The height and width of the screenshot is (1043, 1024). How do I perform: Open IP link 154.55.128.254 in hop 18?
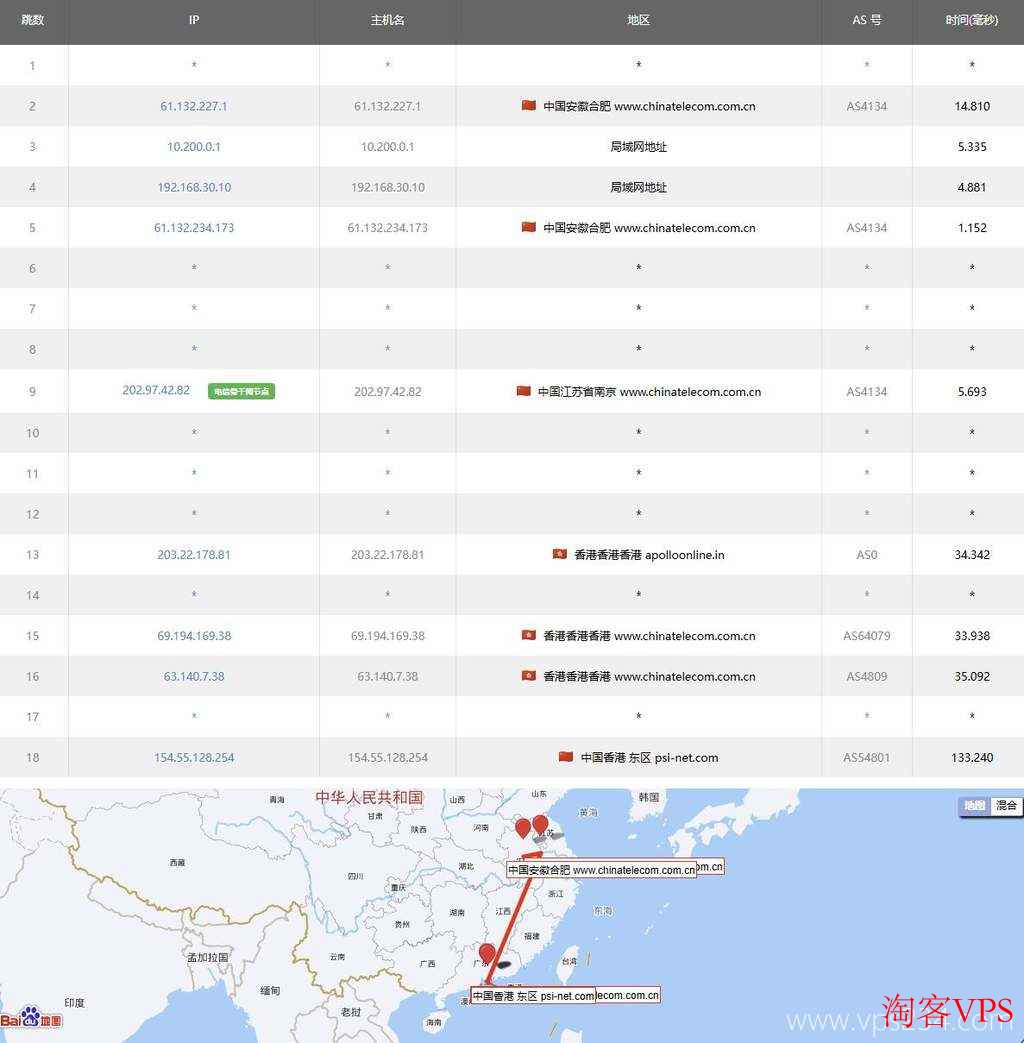point(194,757)
